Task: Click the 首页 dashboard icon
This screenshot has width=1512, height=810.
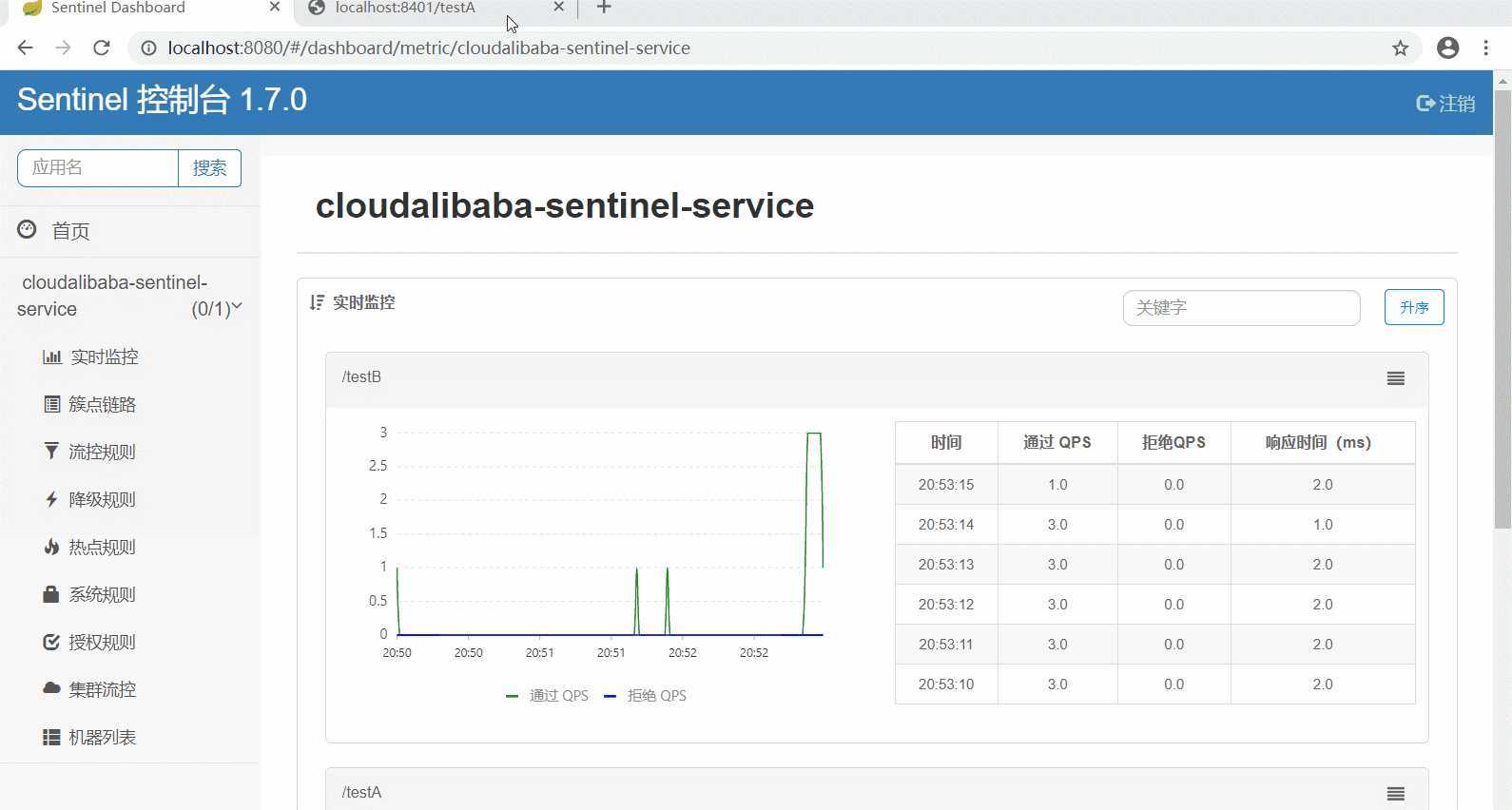Action: 27,229
